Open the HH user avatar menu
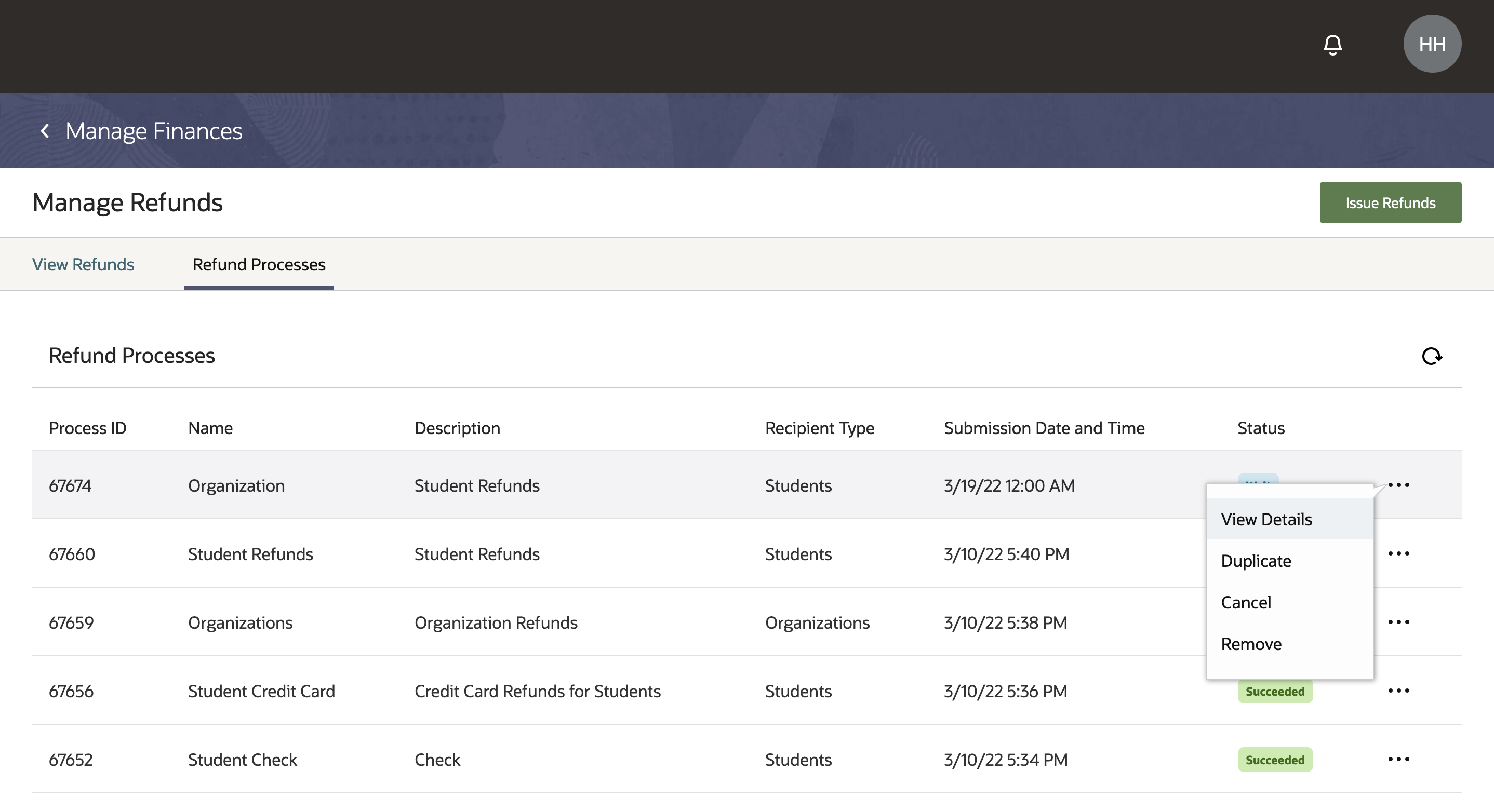The width and height of the screenshot is (1494, 812). [1431, 44]
